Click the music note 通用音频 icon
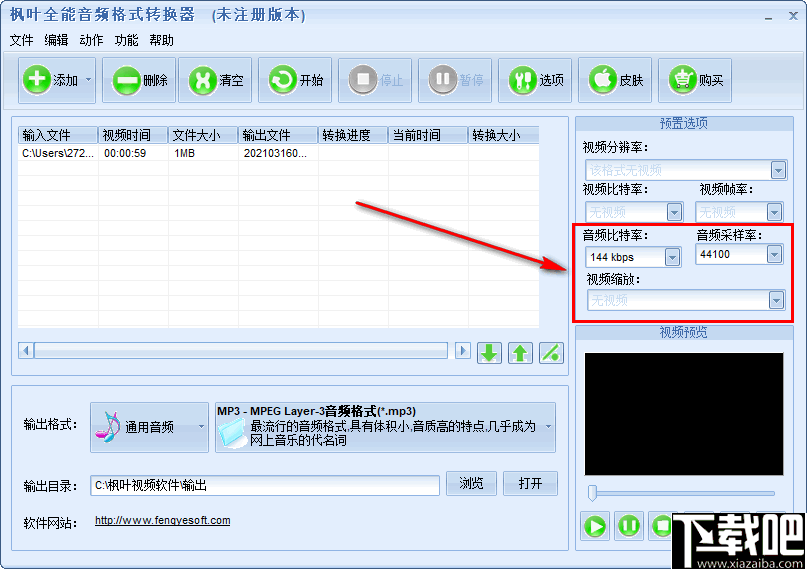 (x=108, y=427)
